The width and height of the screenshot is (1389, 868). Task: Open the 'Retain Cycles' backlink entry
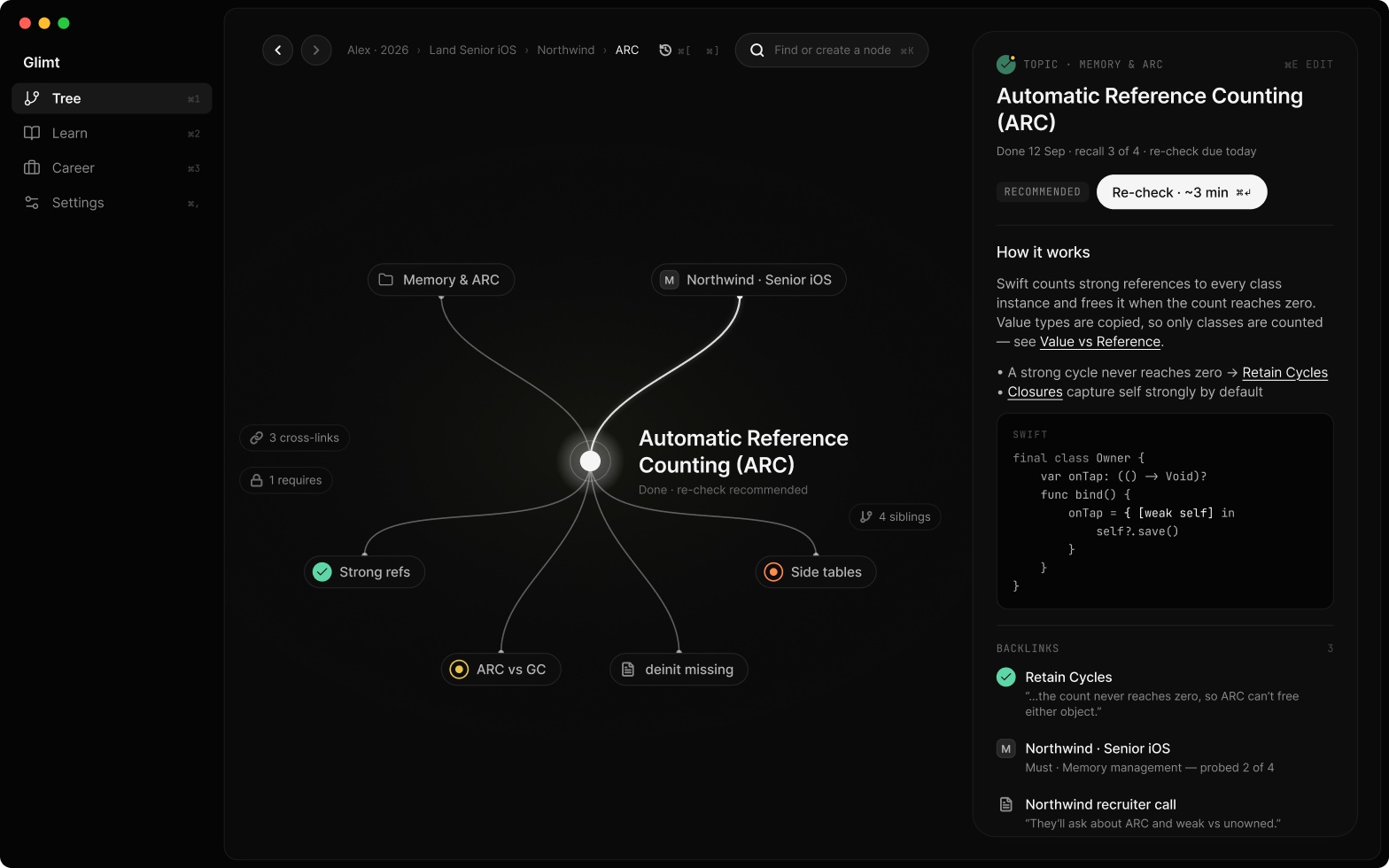tap(1165, 694)
